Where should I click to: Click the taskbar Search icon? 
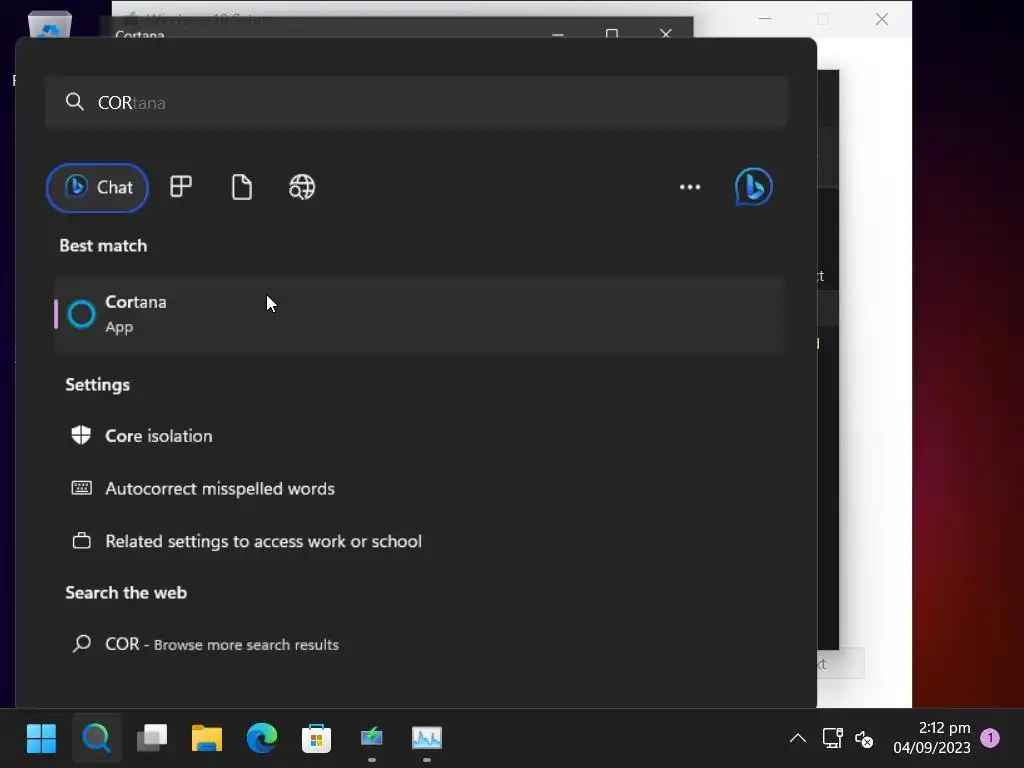(x=97, y=739)
